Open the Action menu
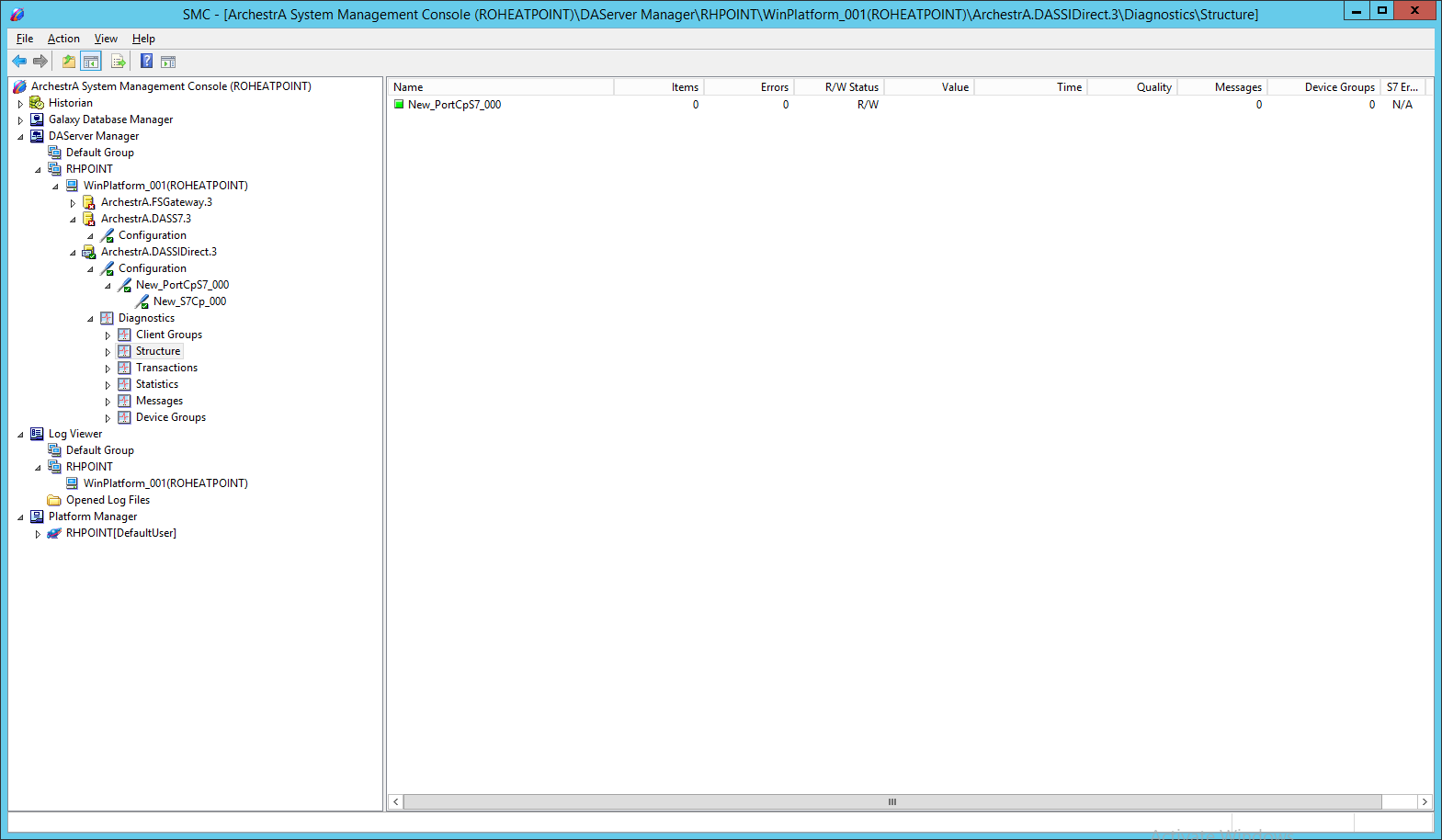Image resolution: width=1442 pixels, height=840 pixels. pyautogui.click(x=63, y=39)
